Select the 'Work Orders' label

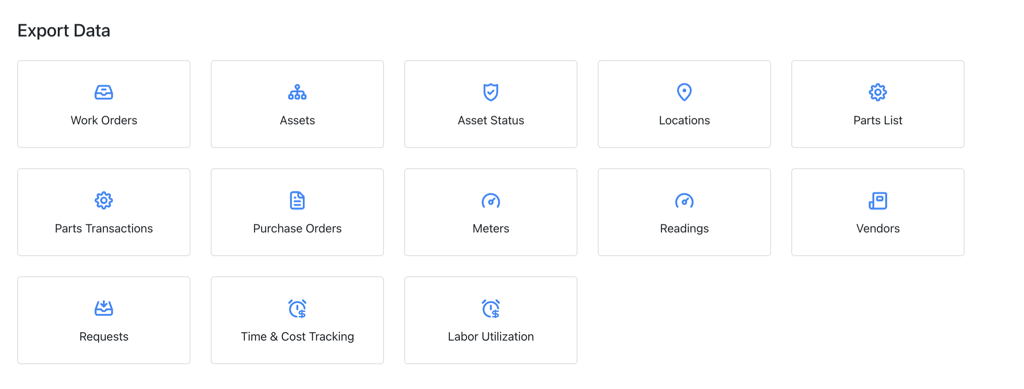coord(104,121)
